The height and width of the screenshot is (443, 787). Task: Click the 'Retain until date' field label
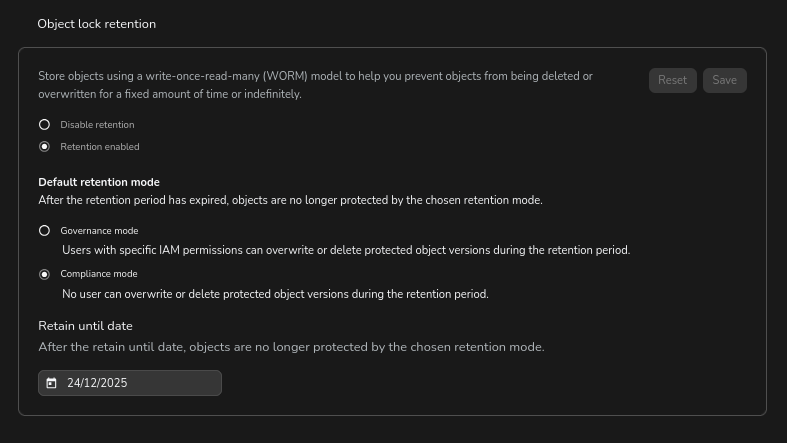(85, 326)
